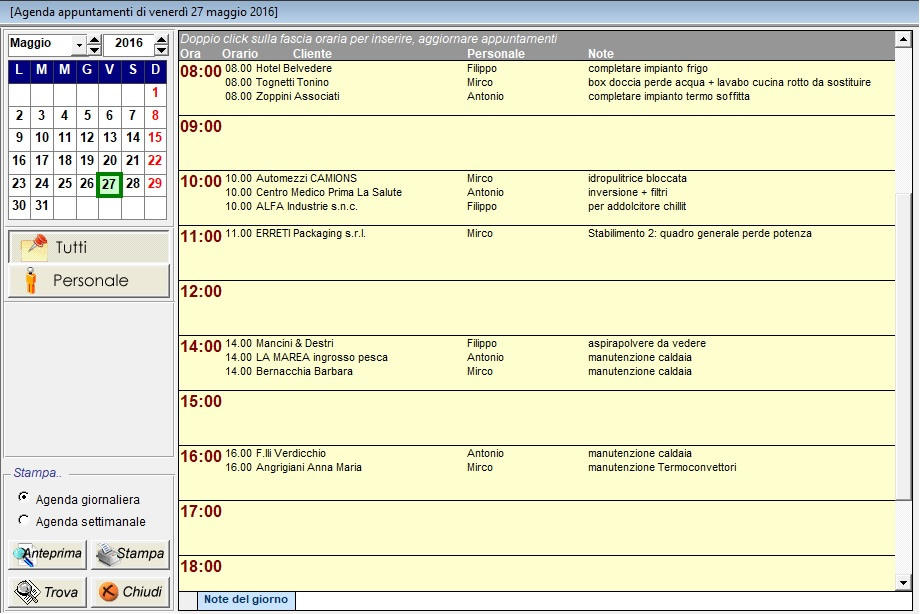
Task: Click scrollbar down arrow of agenda
Action: point(903,582)
